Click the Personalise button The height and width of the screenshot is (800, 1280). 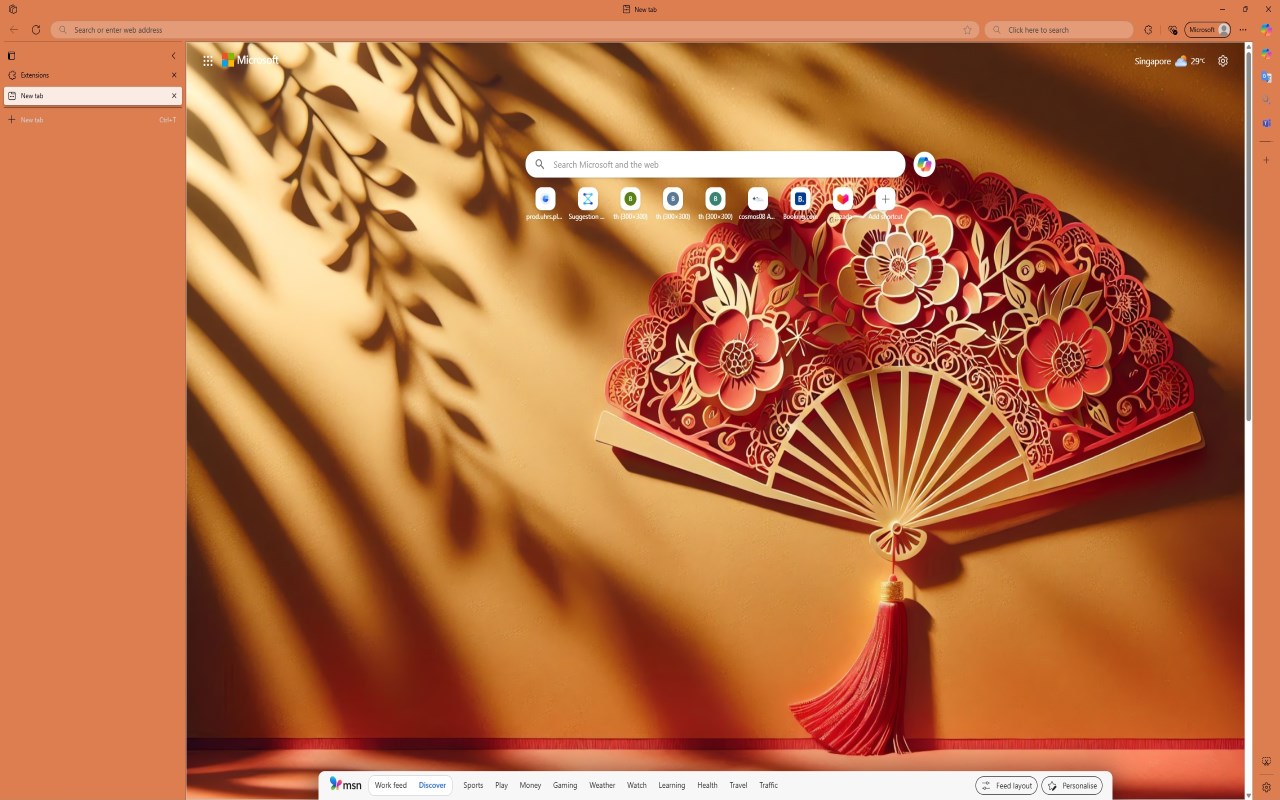[1072, 786]
